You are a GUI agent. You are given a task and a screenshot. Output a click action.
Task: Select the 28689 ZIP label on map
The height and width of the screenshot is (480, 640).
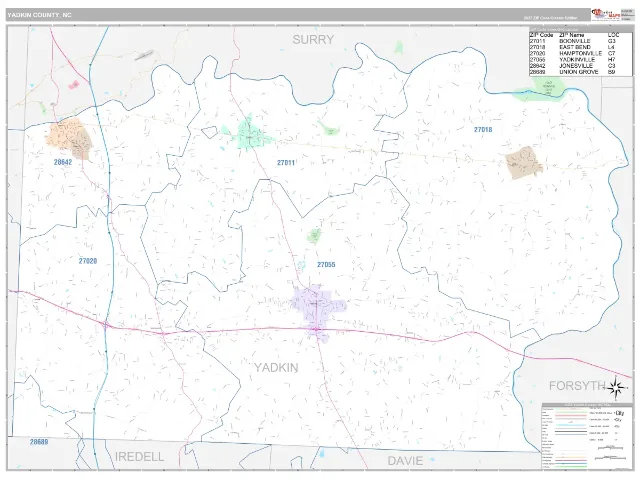point(39,442)
